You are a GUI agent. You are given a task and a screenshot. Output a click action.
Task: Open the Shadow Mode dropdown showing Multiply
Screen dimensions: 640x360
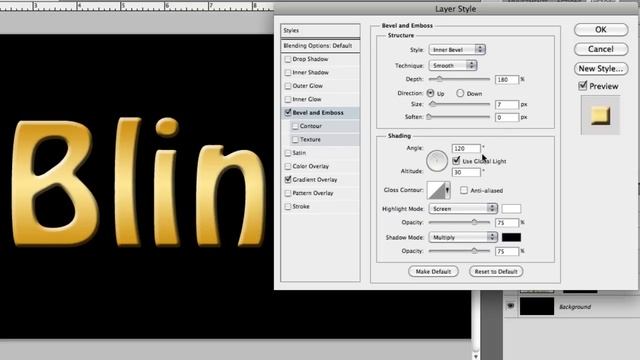pos(463,237)
